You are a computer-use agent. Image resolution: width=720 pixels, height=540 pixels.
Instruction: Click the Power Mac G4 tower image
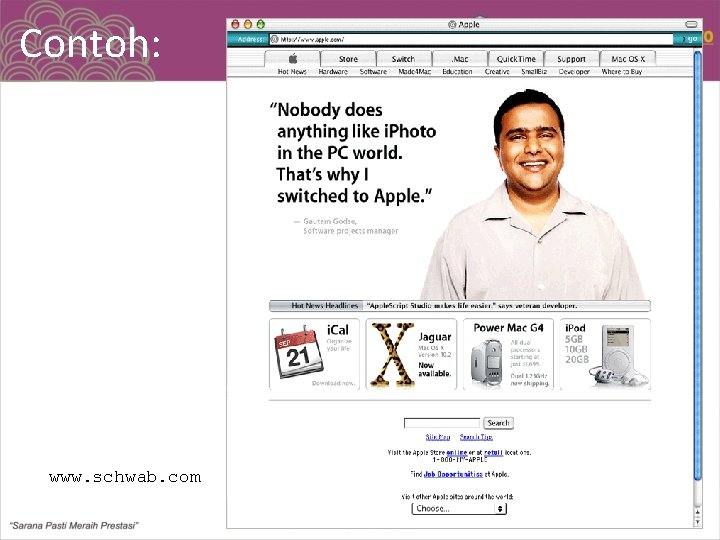(x=487, y=363)
